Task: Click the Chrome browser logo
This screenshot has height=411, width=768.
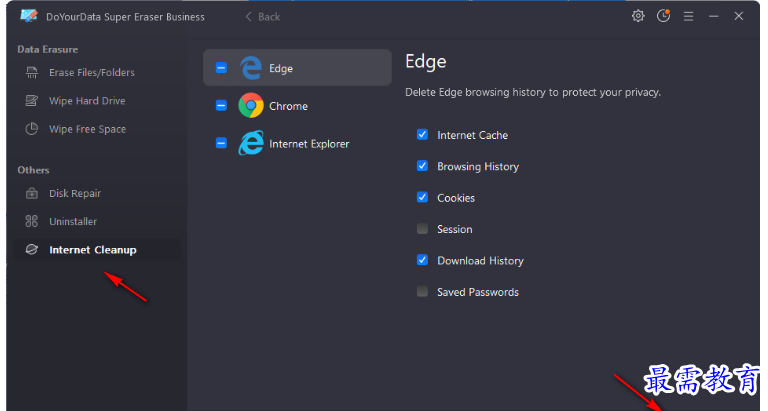Action: tap(251, 105)
